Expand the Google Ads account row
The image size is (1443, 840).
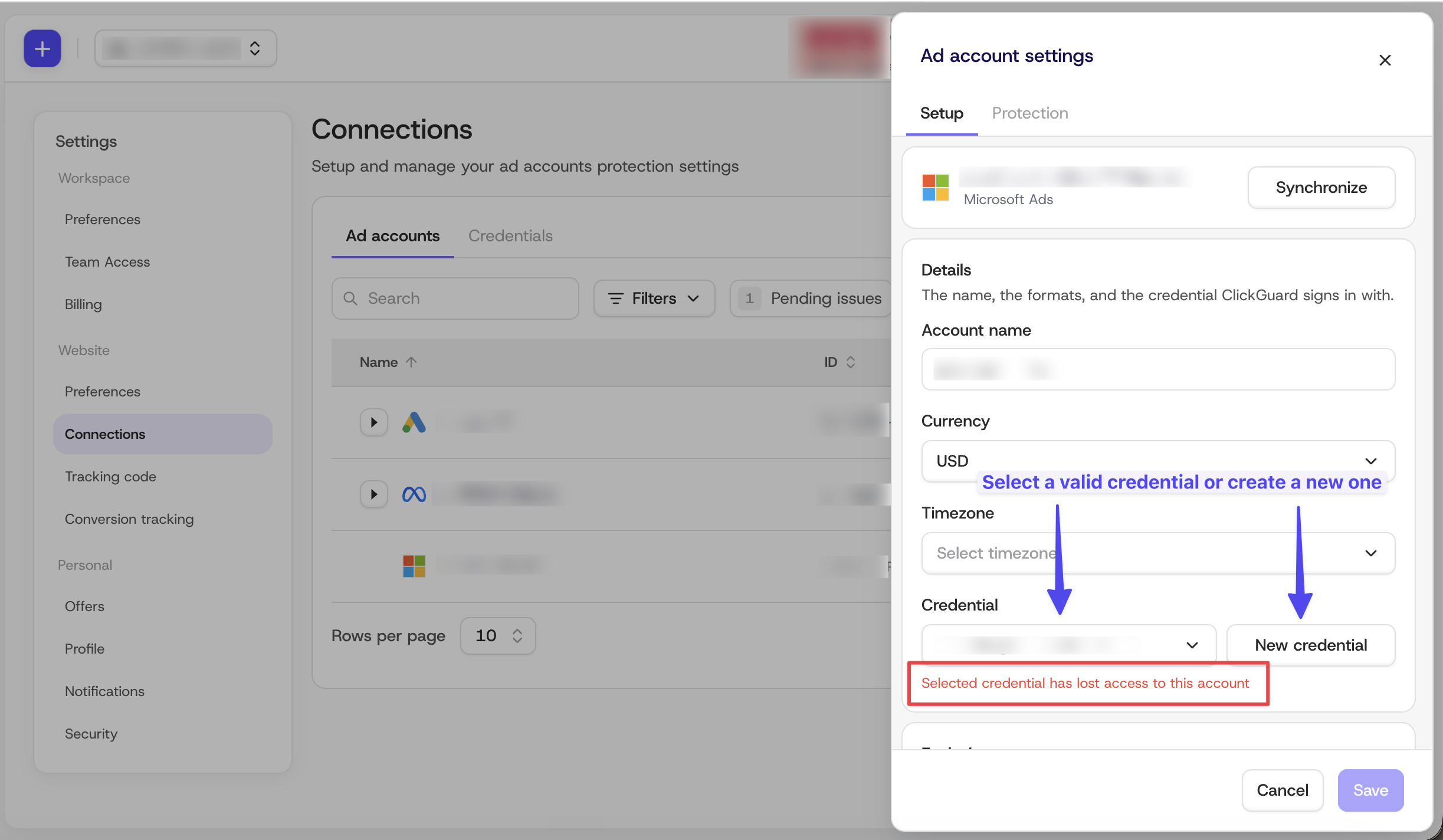pyautogui.click(x=373, y=422)
